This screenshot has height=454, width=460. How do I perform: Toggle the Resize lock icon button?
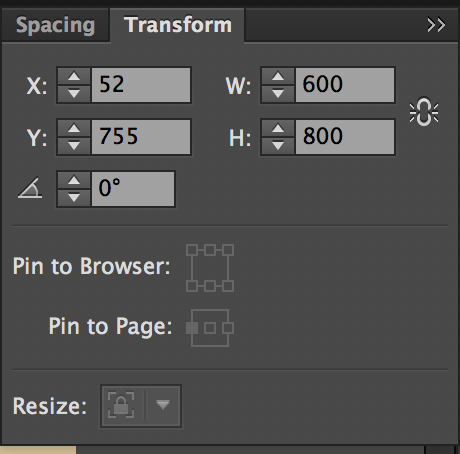click(x=121, y=405)
